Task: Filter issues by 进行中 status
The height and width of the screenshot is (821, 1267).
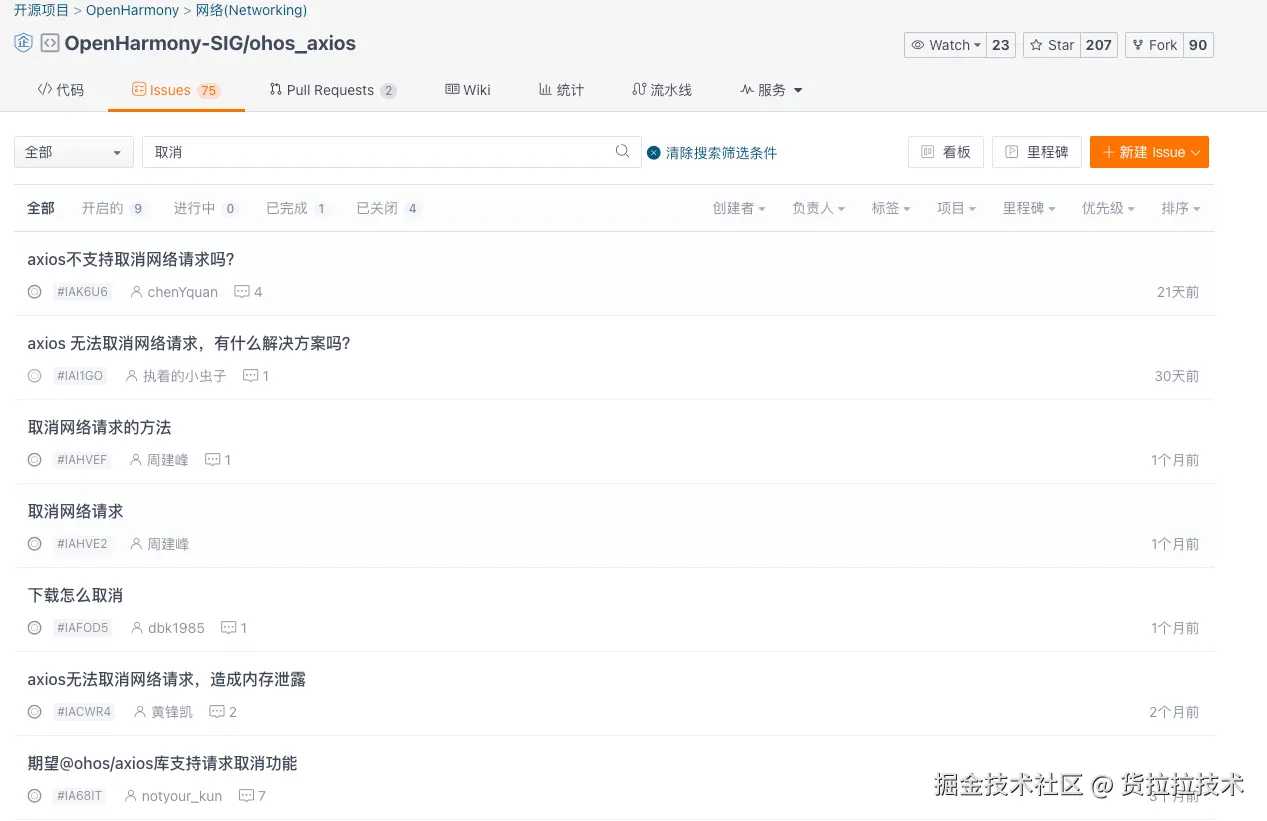Action: [206, 208]
